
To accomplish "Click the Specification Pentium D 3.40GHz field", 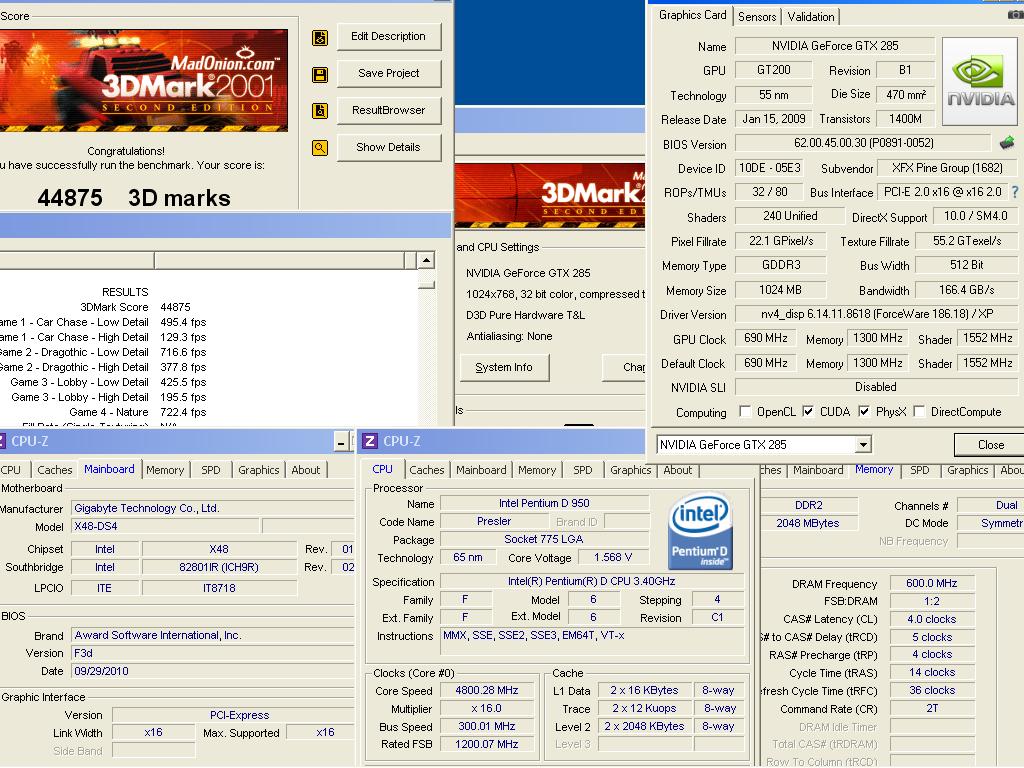I will (592, 581).
